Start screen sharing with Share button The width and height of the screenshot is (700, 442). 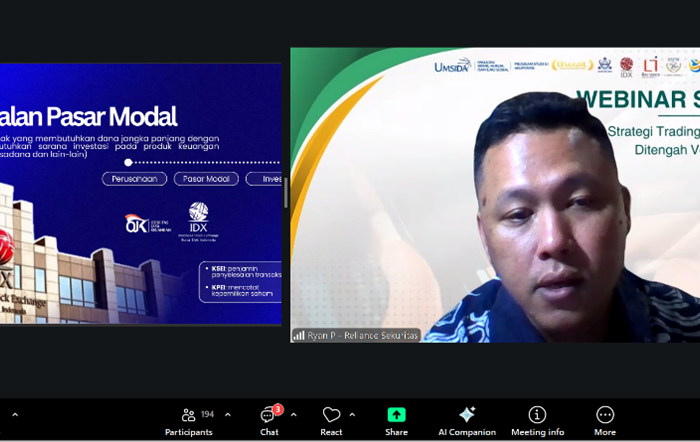click(396, 421)
